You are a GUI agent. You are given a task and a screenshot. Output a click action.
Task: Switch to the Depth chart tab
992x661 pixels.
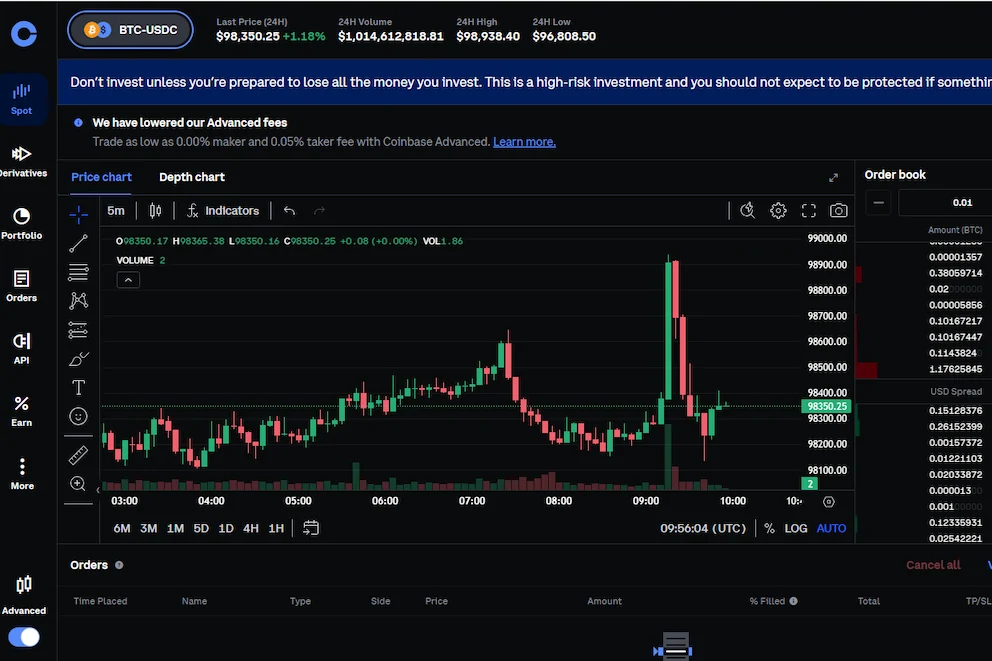coord(192,177)
